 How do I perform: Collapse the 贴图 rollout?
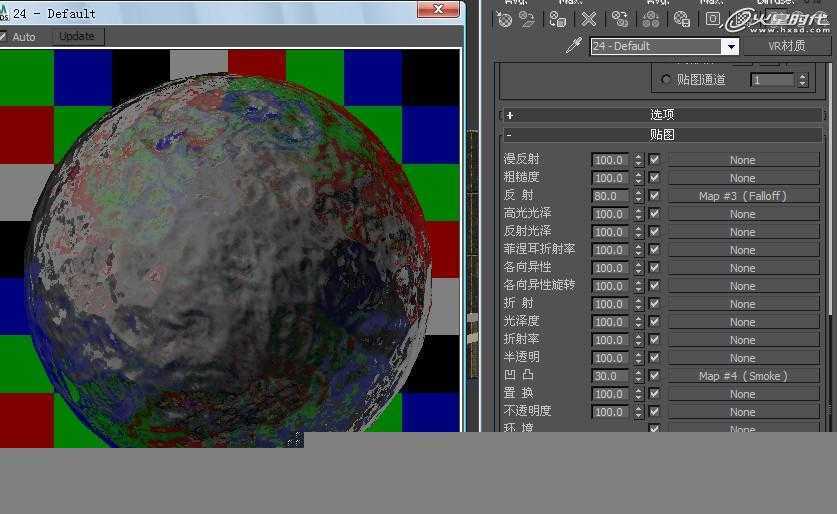(662, 135)
